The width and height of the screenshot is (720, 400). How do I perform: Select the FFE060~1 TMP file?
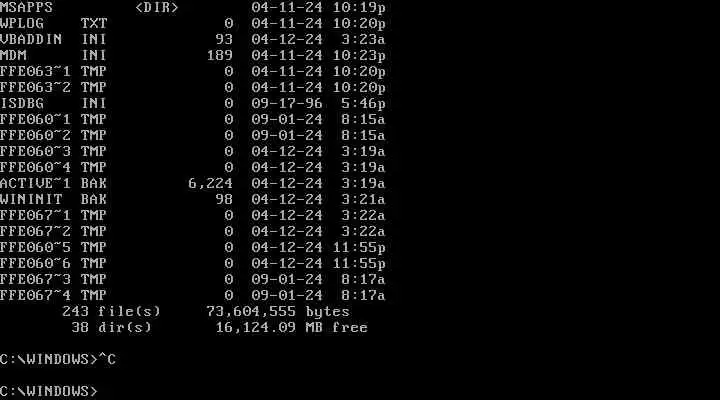click(x=192, y=119)
